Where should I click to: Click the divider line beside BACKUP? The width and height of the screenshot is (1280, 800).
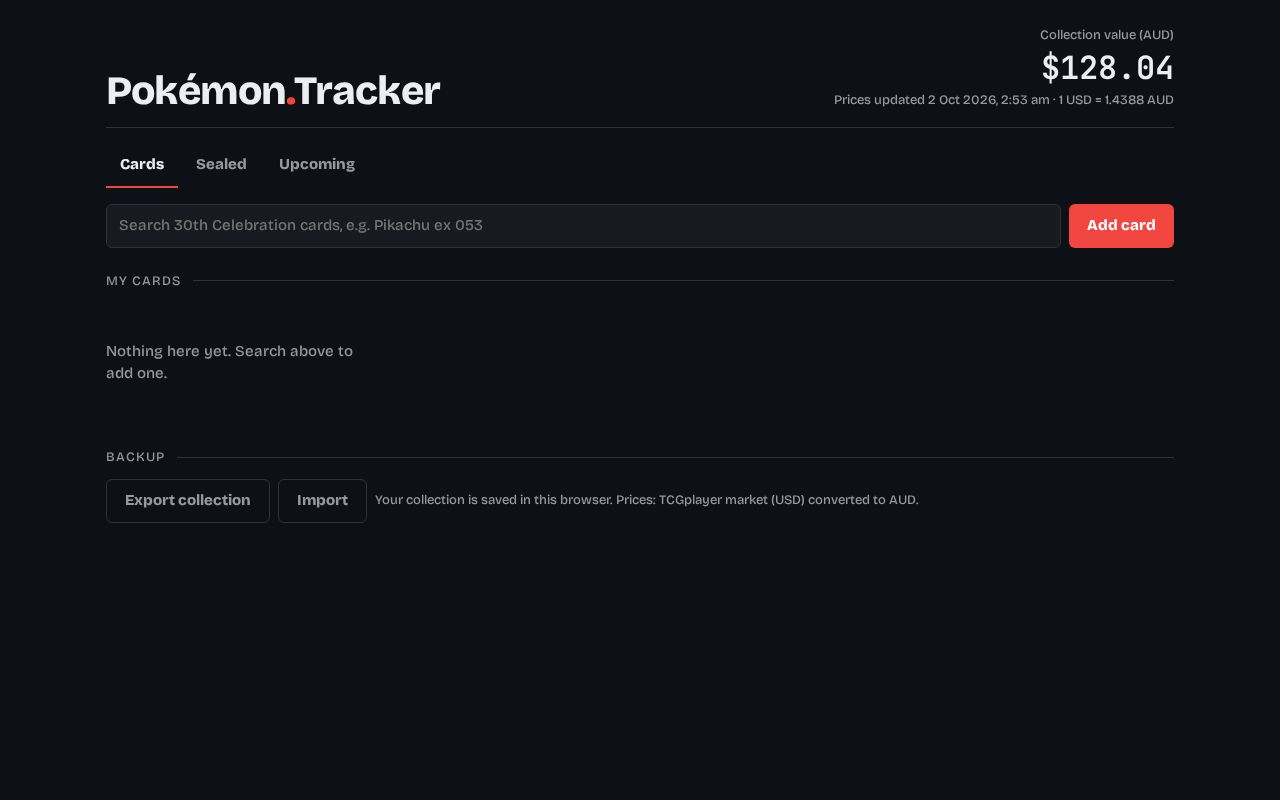675,457
